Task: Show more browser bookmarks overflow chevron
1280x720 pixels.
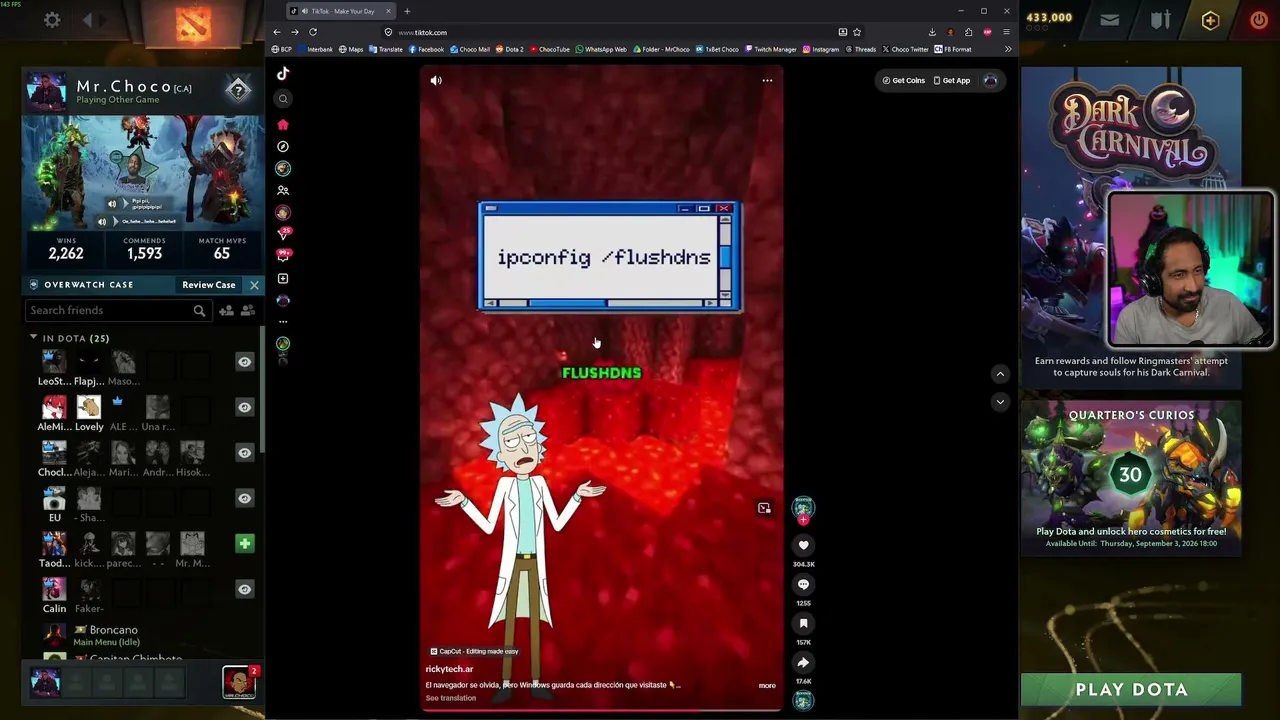Action: pyautogui.click(x=1008, y=49)
